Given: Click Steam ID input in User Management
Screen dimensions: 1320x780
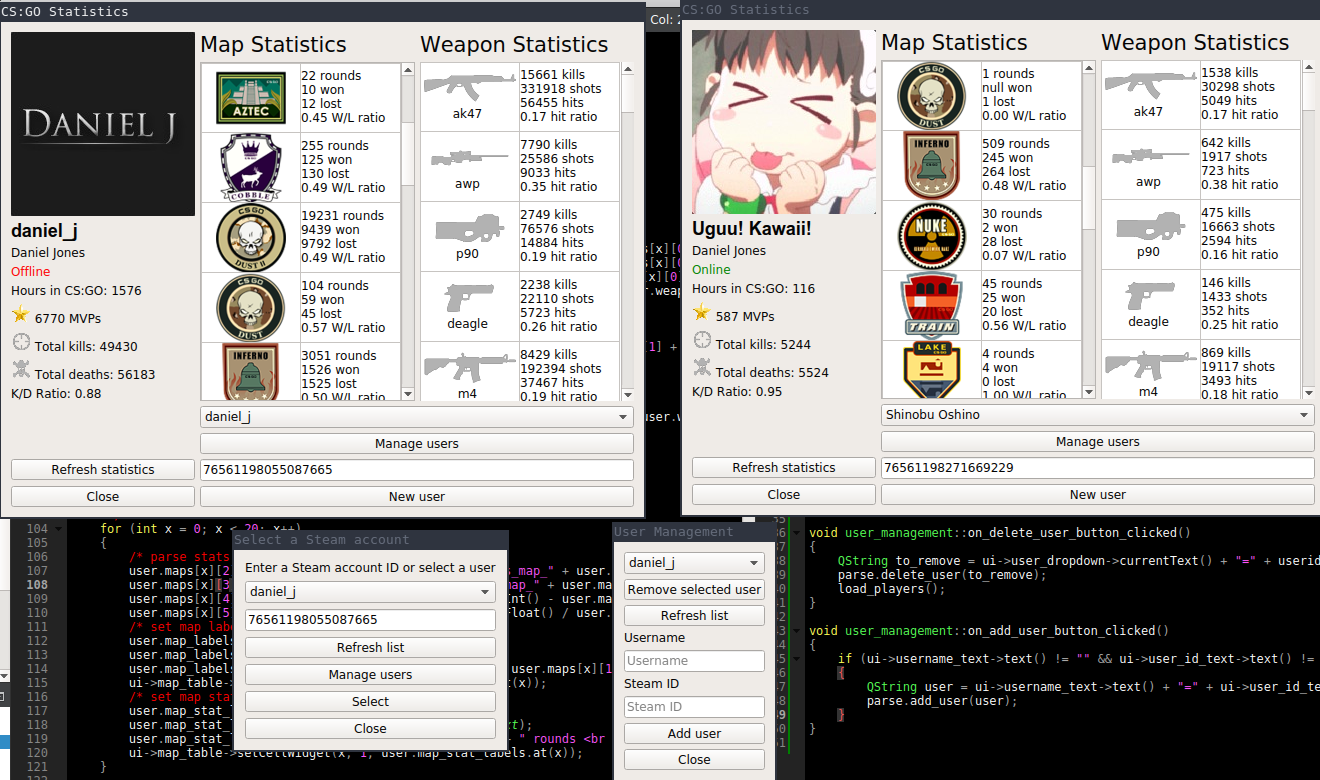Looking at the screenshot, I should coord(694,707).
